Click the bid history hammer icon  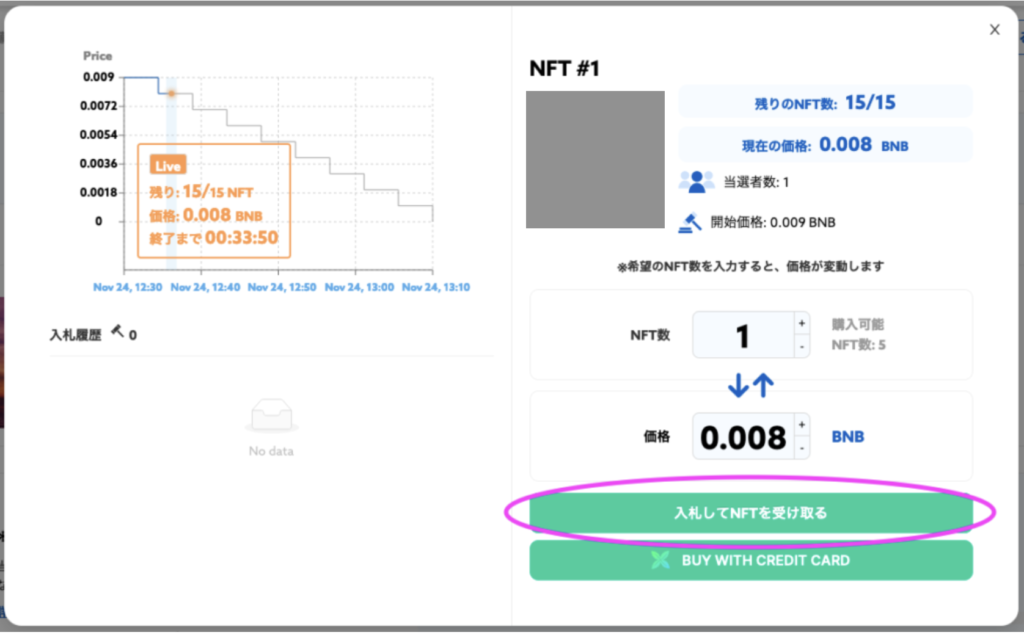(x=117, y=331)
